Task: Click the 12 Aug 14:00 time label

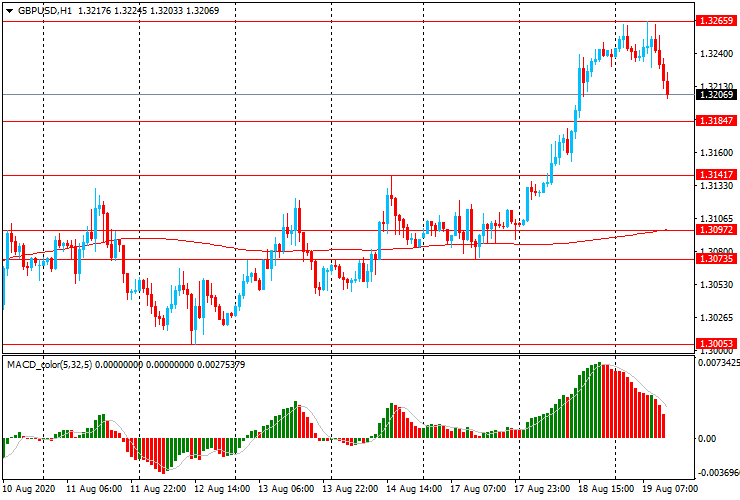Action: pos(222,489)
